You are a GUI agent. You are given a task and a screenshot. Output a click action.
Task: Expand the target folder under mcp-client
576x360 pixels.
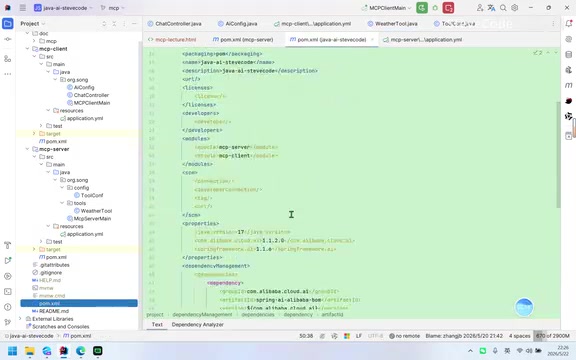[34, 134]
